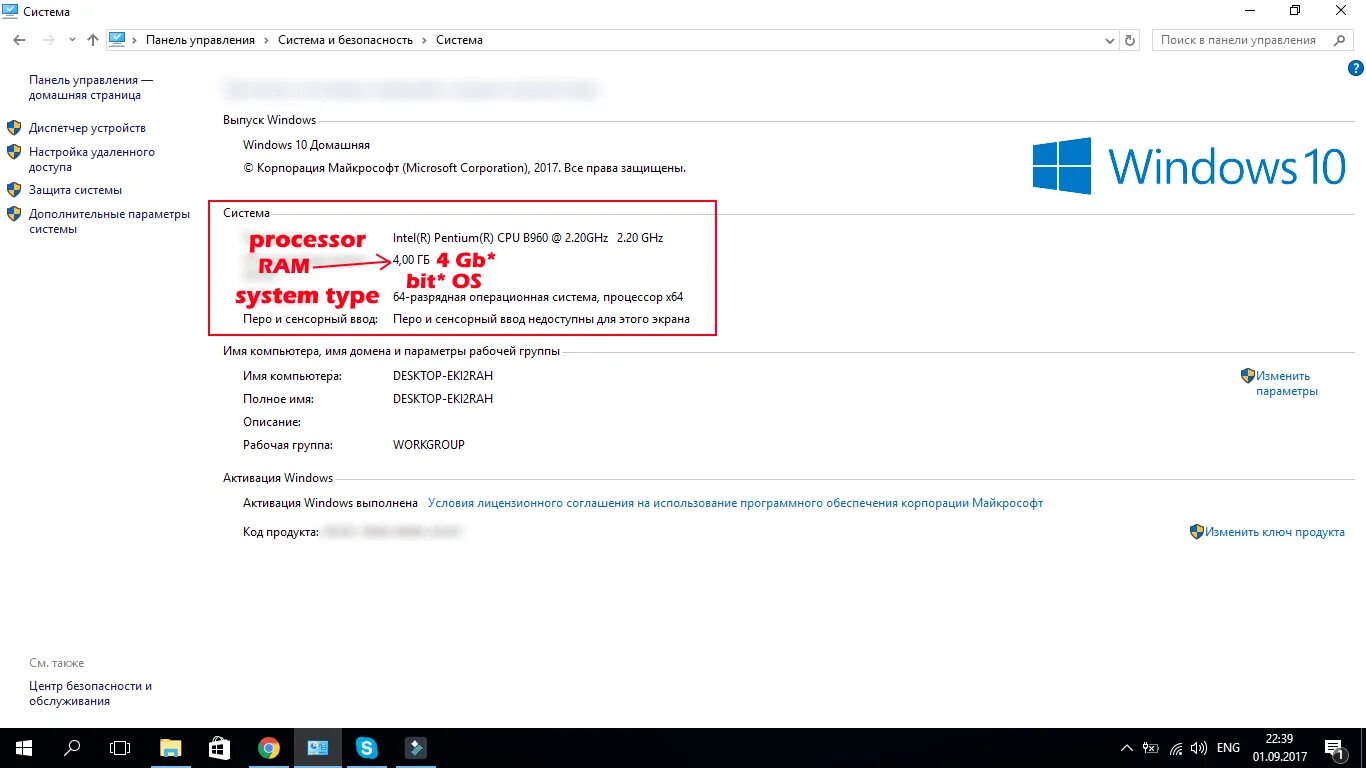This screenshot has height=768, width=1366.
Task: Click the shield icon beside Изменить параметры
Action: click(x=1248, y=376)
